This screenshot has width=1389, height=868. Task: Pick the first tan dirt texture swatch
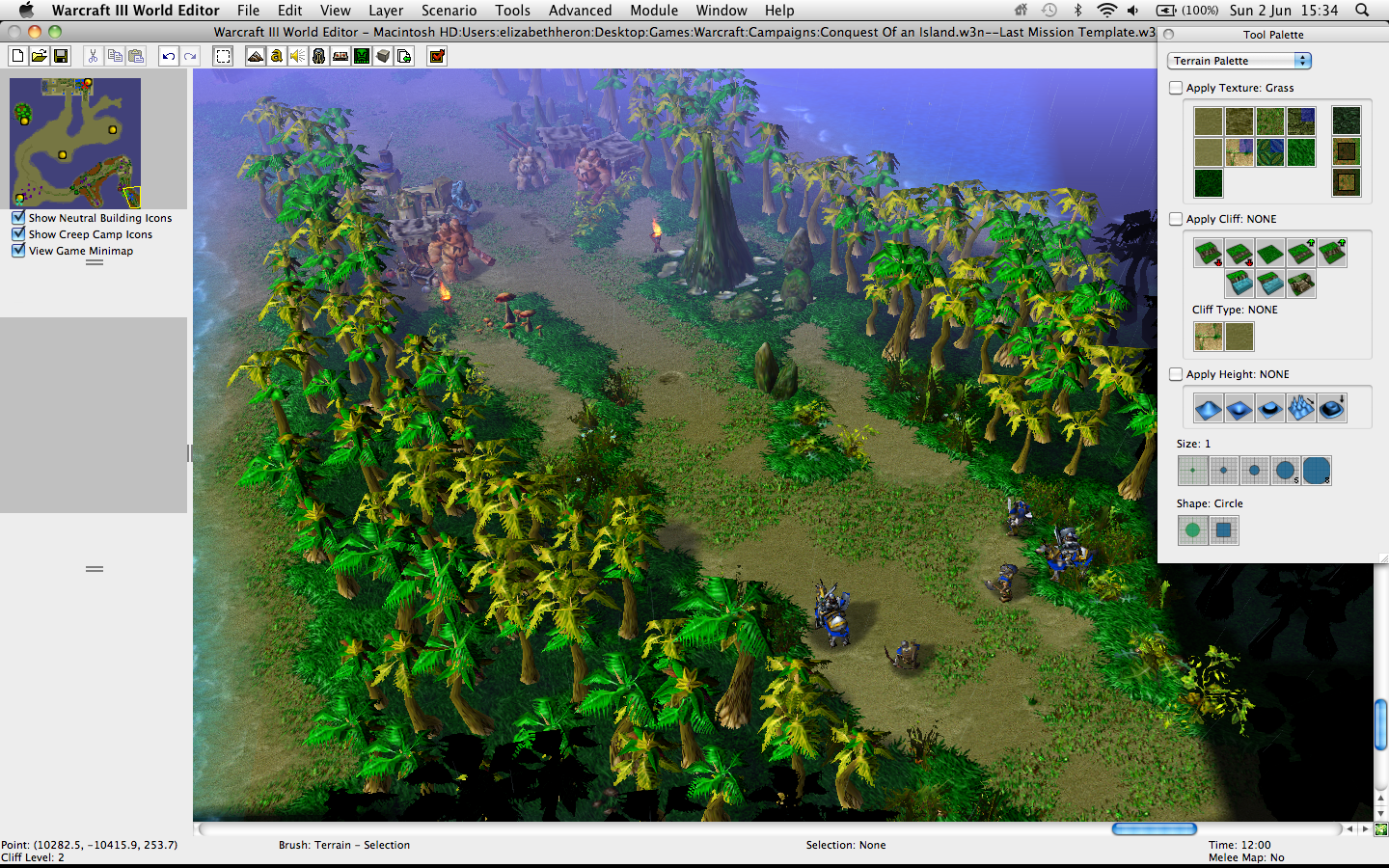click(x=1209, y=122)
